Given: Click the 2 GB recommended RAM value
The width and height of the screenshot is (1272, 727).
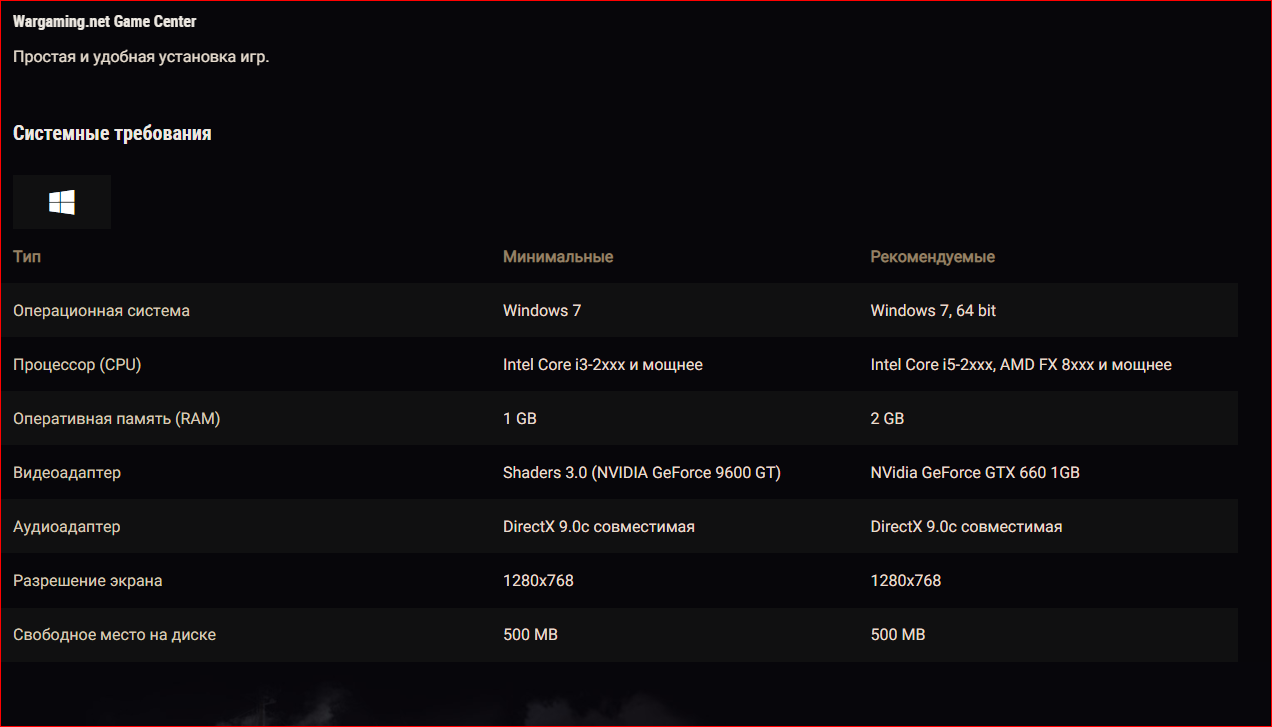Looking at the screenshot, I should click(x=887, y=419).
